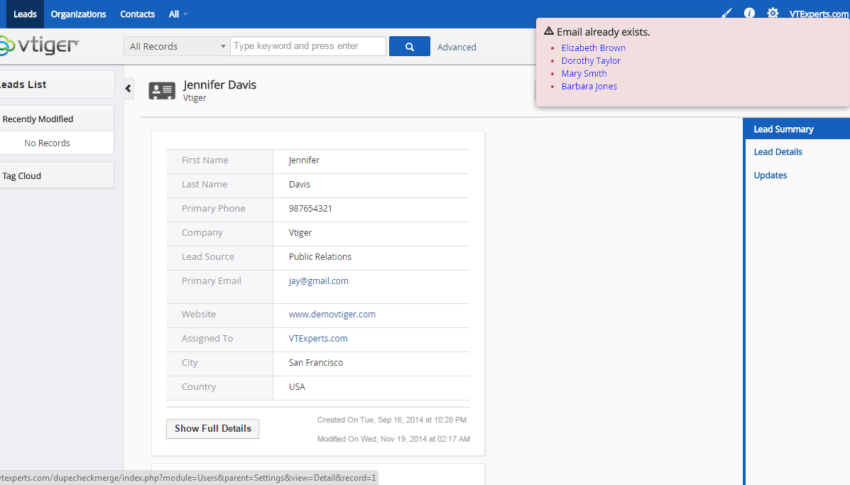Image resolution: width=850 pixels, height=485 pixels.
Task: Click the lead contact card icon
Action: pyautogui.click(x=162, y=90)
